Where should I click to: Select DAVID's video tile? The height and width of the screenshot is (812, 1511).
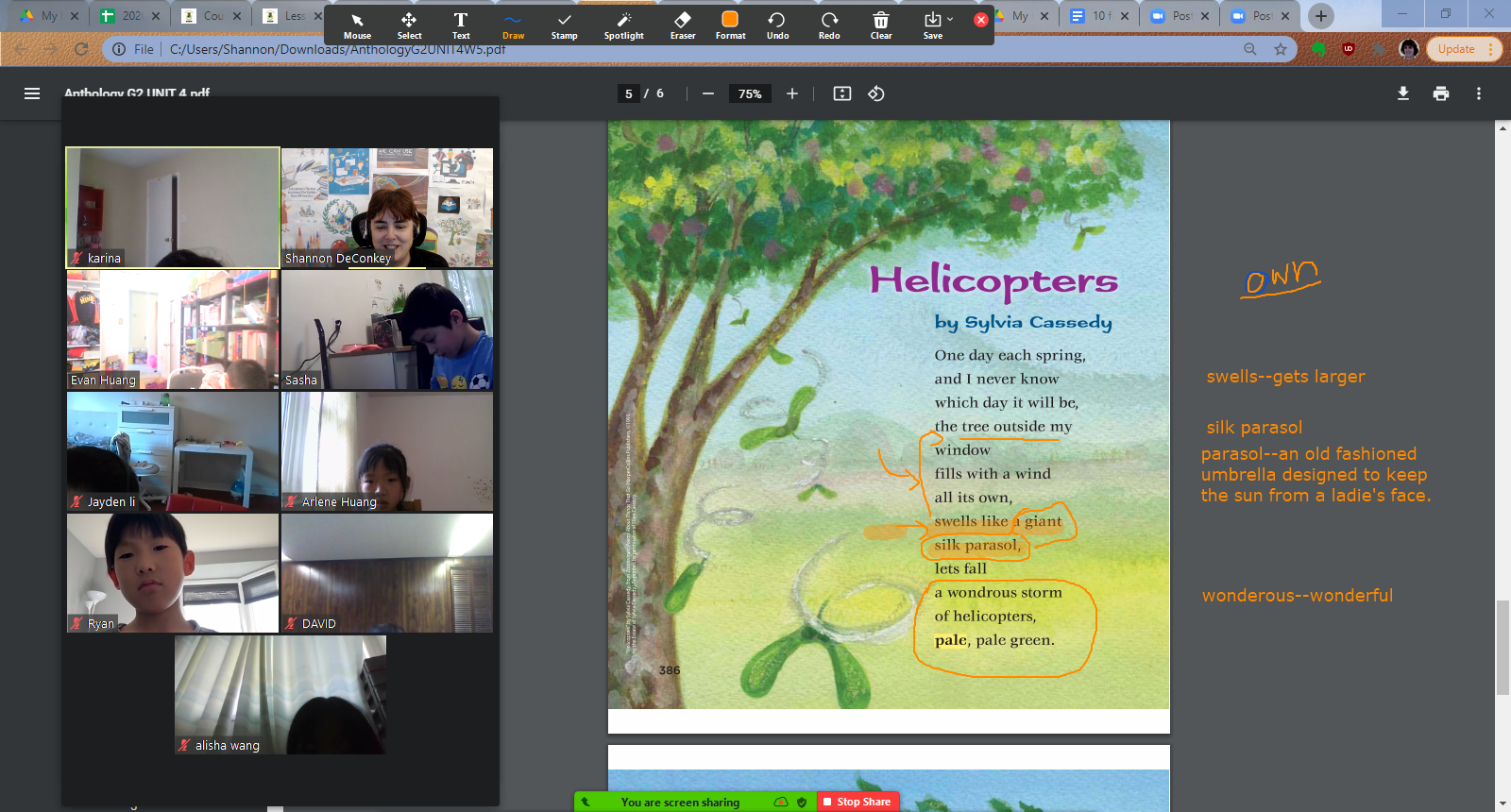(x=387, y=573)
